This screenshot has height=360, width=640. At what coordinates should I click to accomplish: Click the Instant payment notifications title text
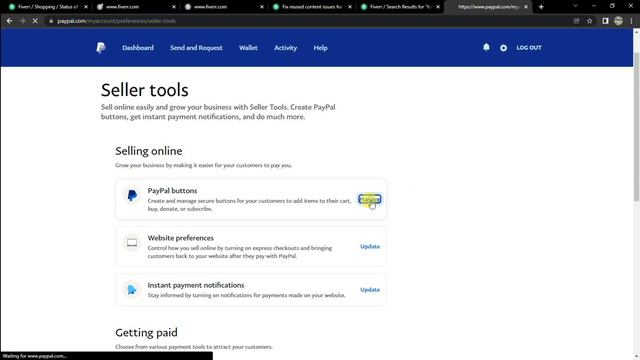[196, 285]
